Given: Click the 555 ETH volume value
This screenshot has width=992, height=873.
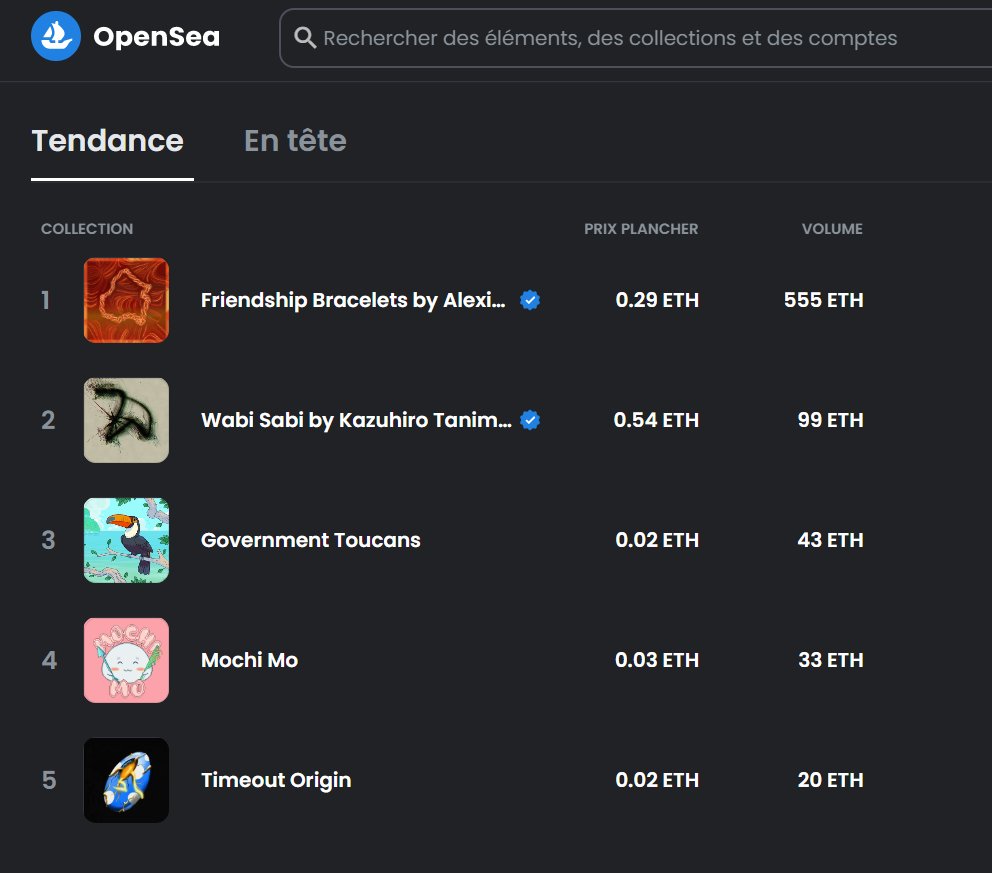Looking at the screenshot, I should pyautogui.click(x=824, y=300).
